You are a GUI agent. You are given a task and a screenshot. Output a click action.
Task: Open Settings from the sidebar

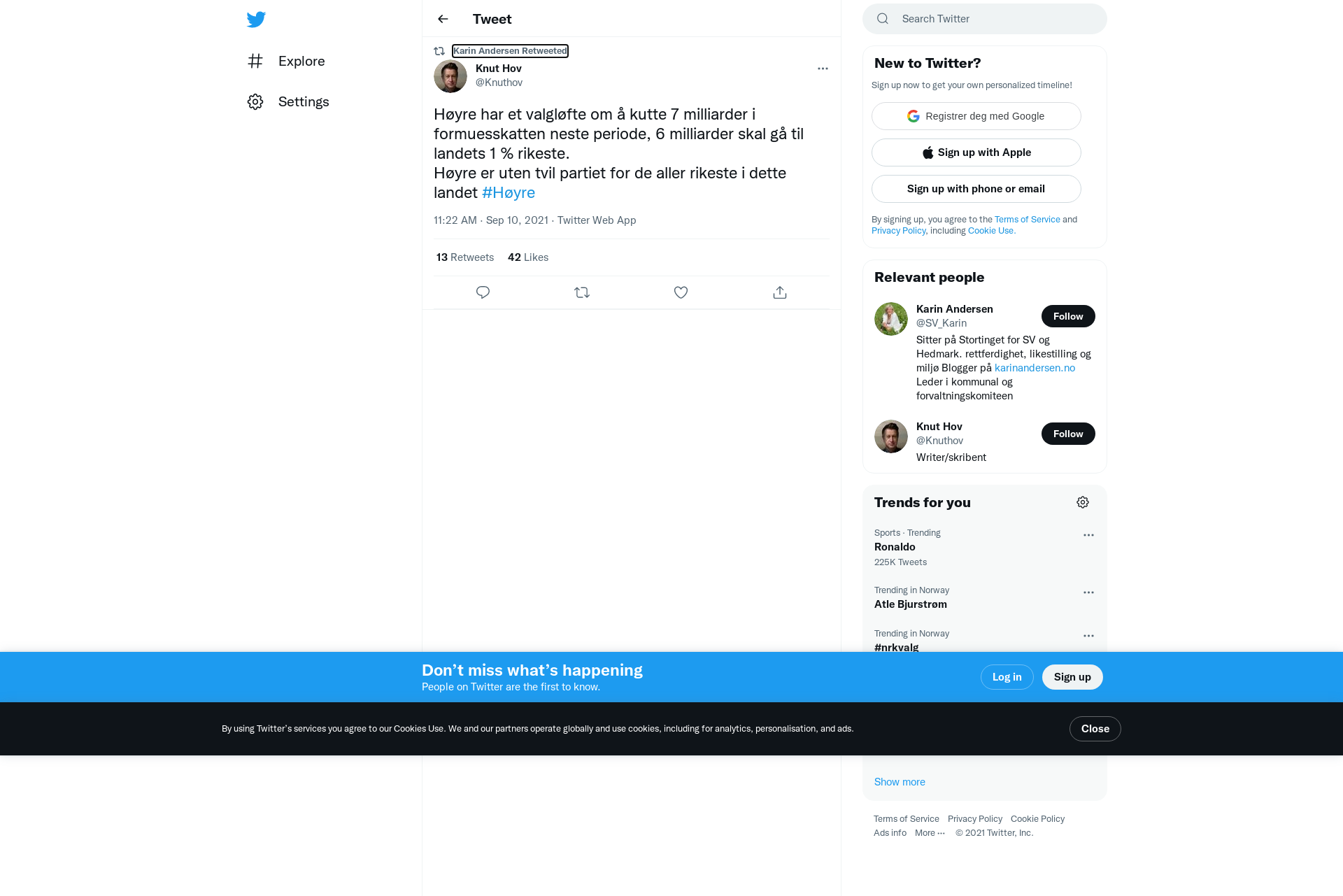[x=288, y=101]
